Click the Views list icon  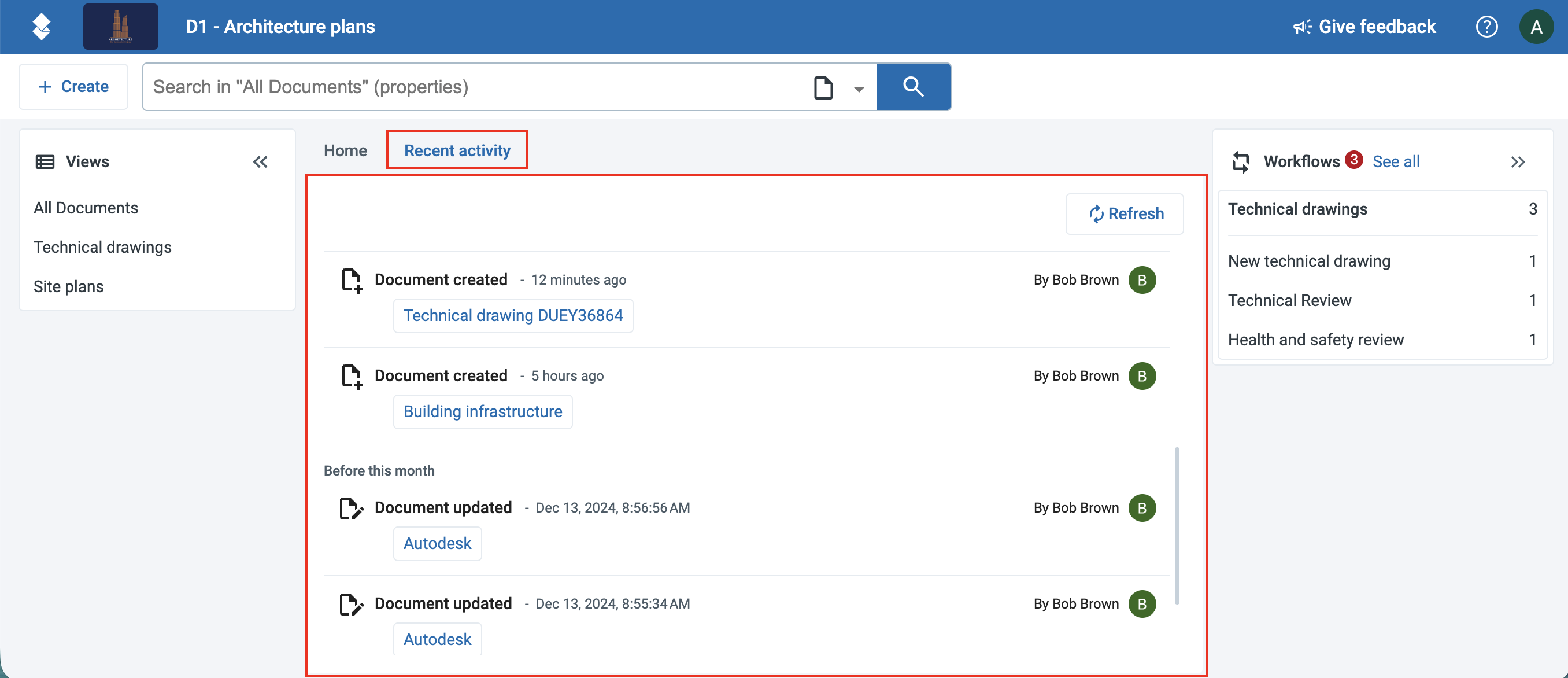[x=45, y=161]
